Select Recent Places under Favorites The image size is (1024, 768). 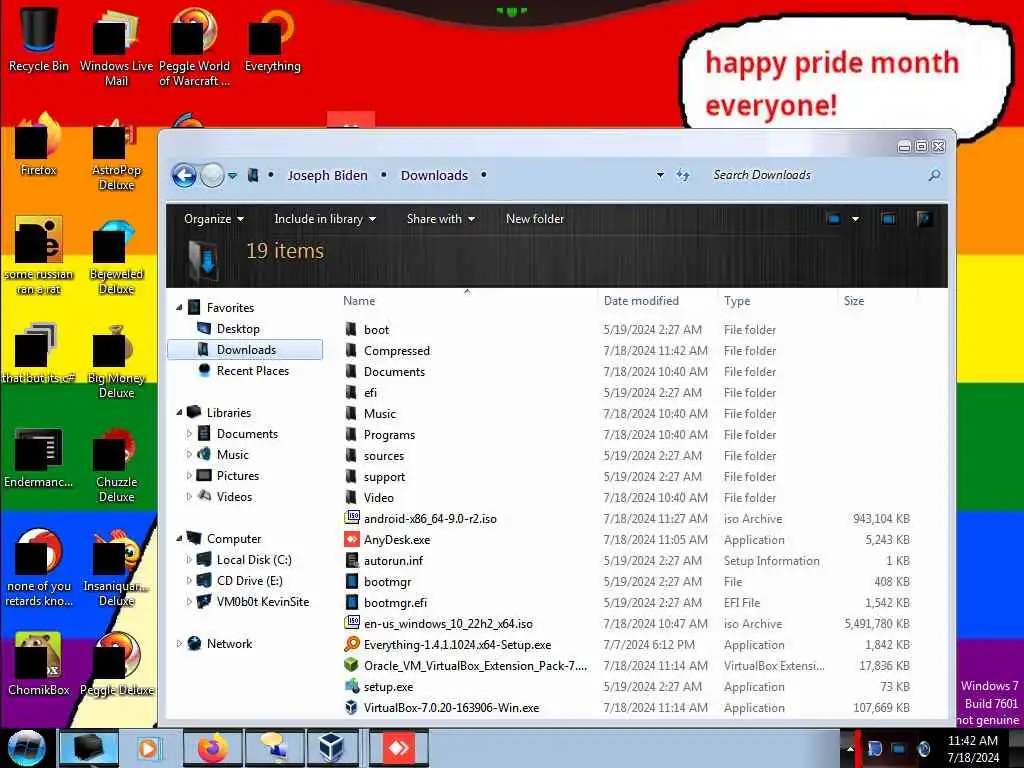[x=252, y=370]
